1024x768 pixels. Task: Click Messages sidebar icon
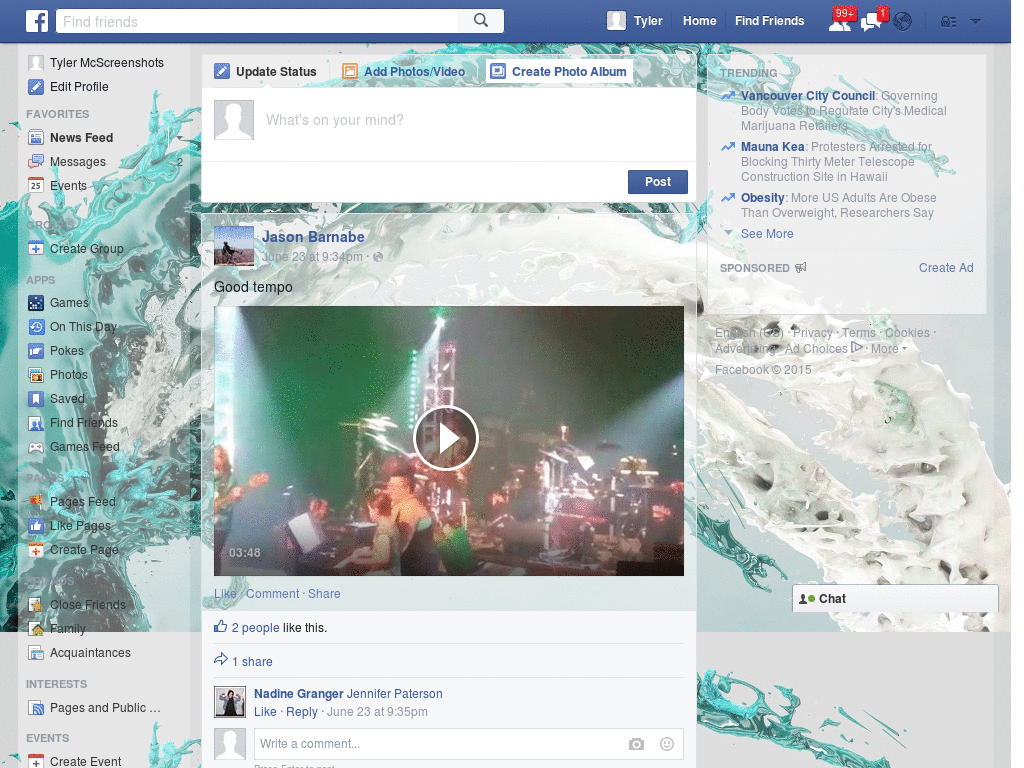[36, 162]
